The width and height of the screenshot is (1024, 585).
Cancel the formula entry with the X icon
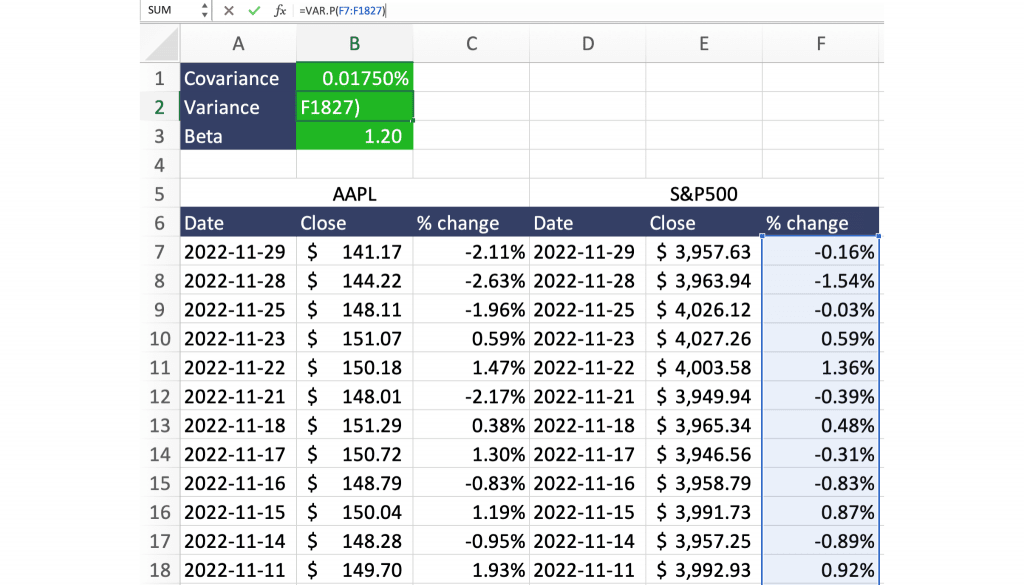pos(229,10)
